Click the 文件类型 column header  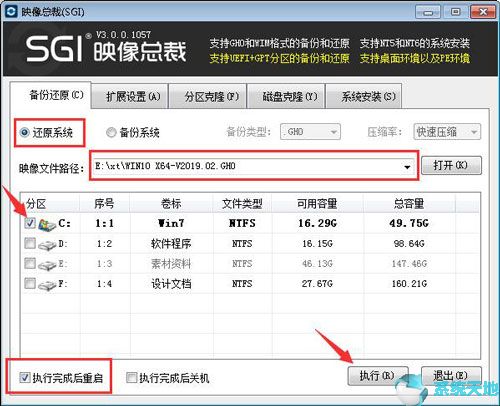click(242, 203)
